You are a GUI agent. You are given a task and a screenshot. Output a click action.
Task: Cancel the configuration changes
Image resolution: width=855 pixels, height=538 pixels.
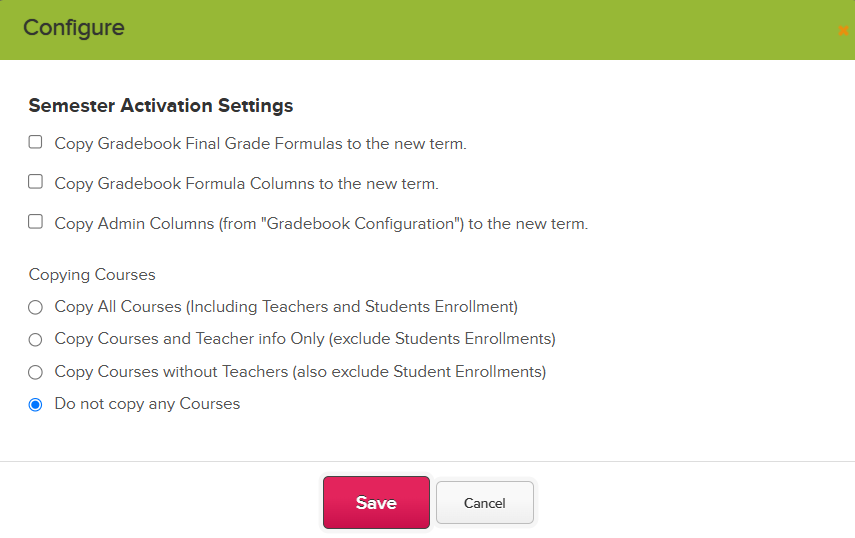(x=485, y=503)
